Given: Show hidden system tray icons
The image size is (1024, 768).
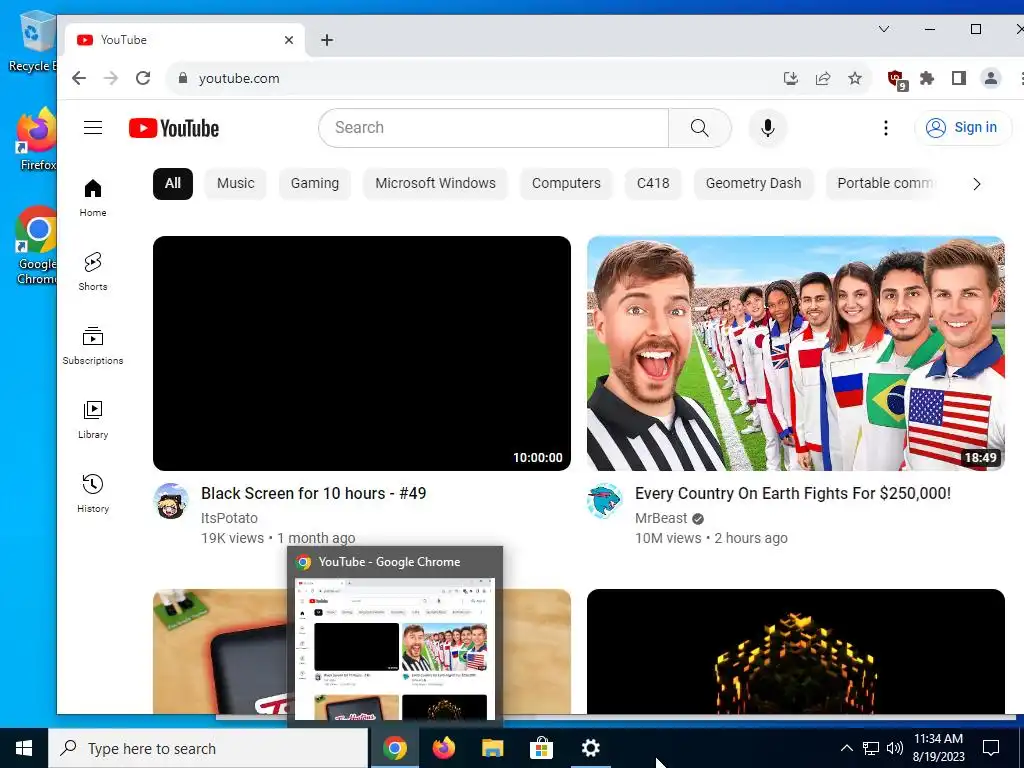Looking at the screenshot, I should click(x=846, y=748).
